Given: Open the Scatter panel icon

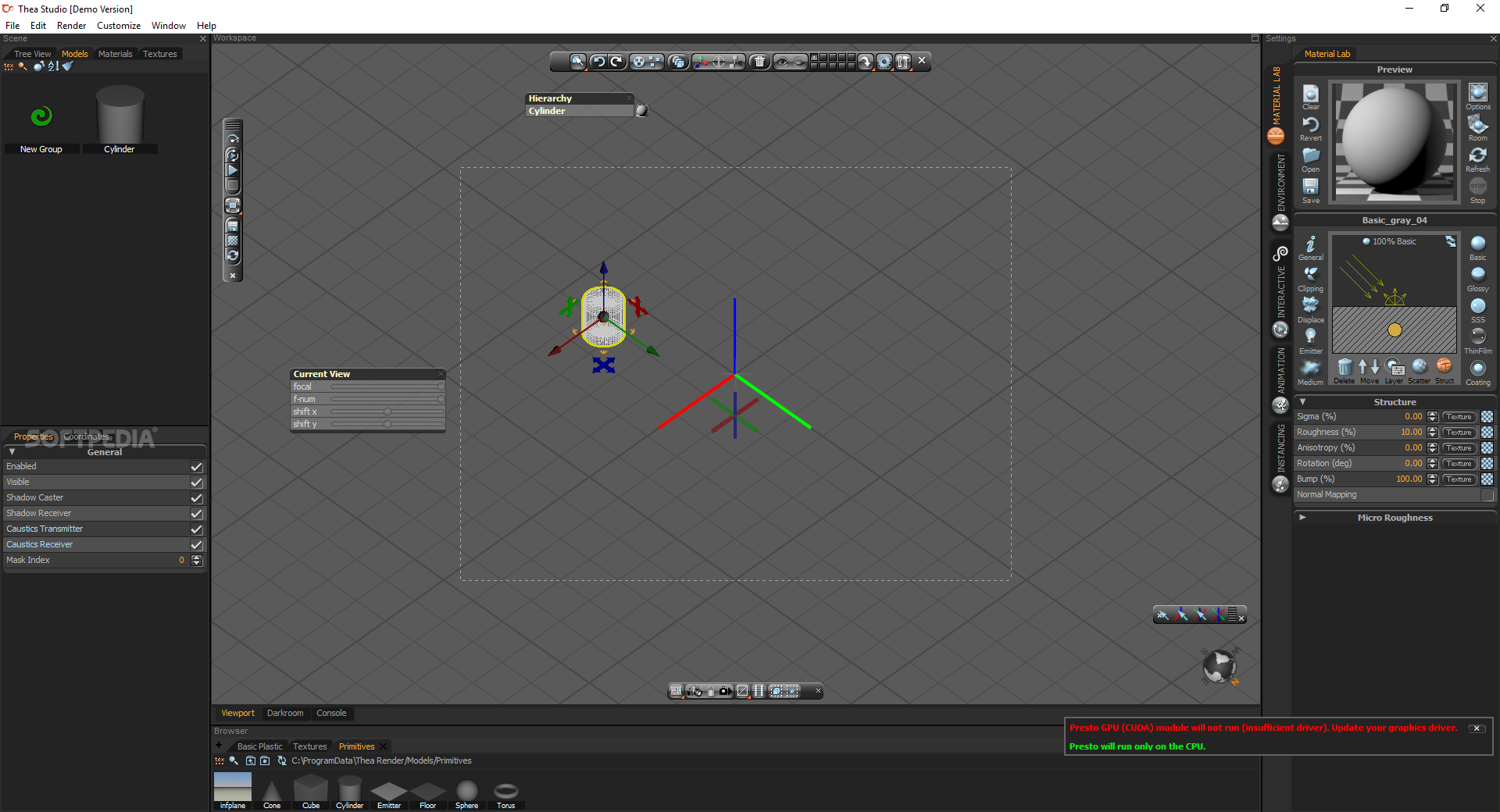Looking at the screenshot, I should (x=1420, y=371).
